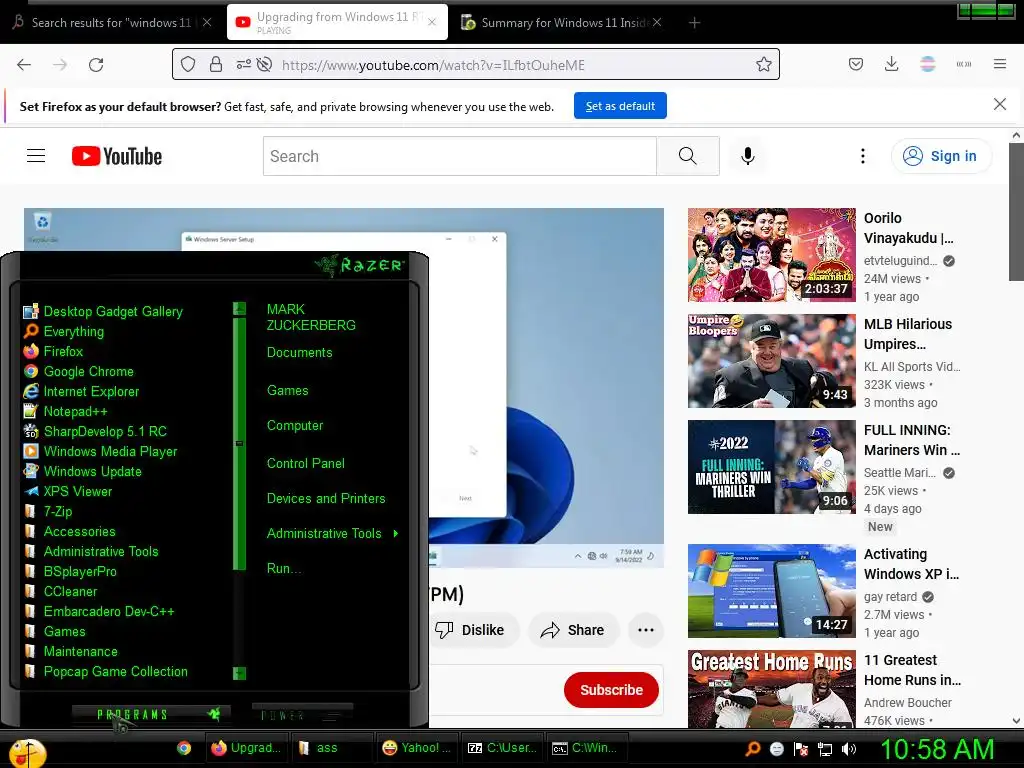Click the YouTube search input field
The width and height of the screenshot is (1024, 768).
460,156
